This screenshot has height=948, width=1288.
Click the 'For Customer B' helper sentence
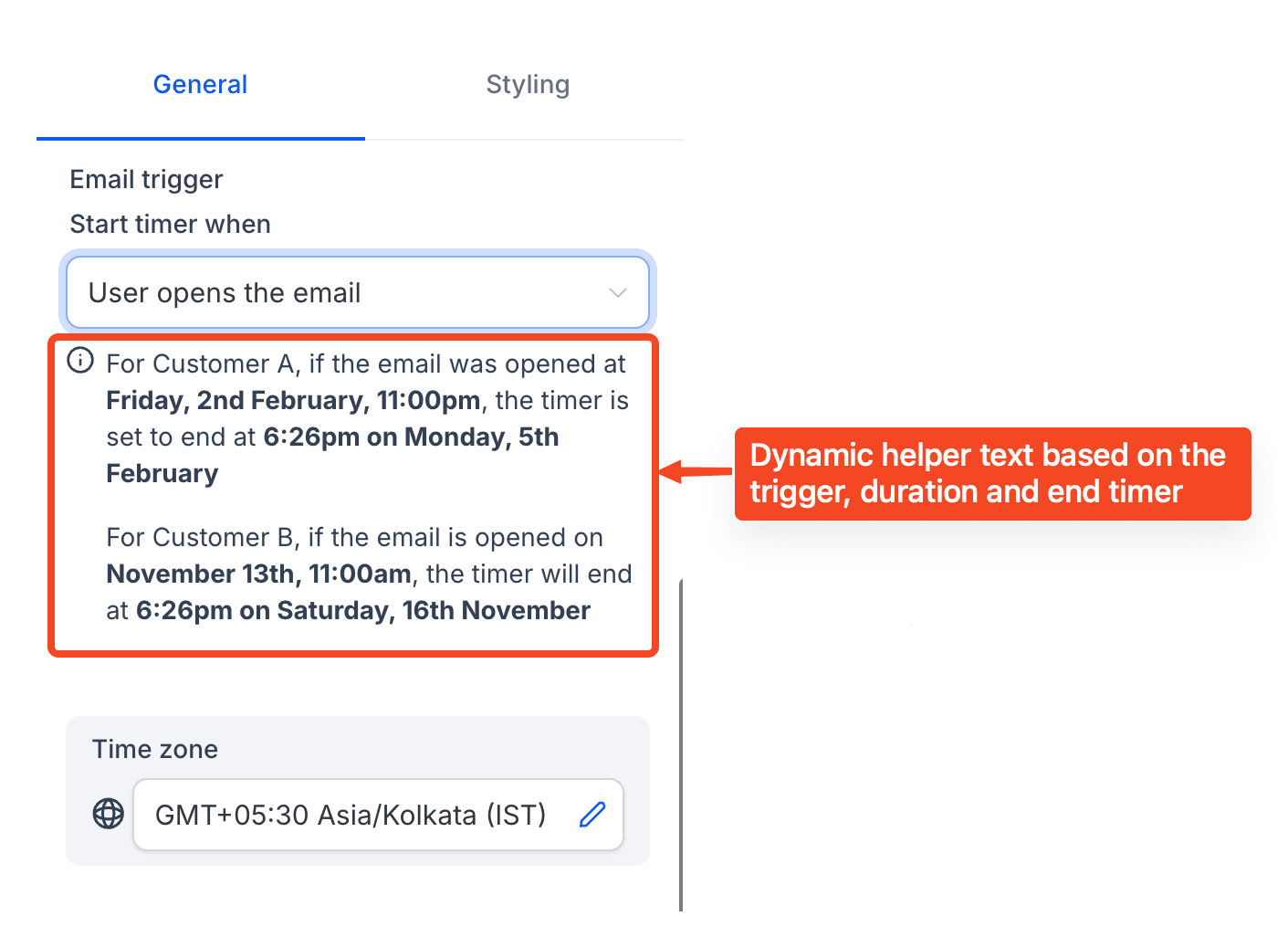(x=369, y=574)
